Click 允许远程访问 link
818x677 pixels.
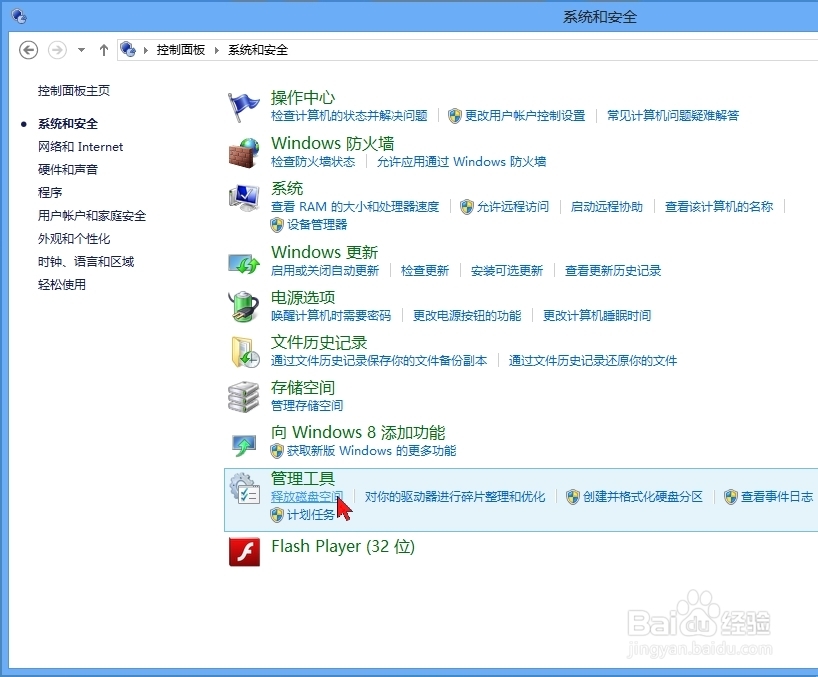513,207
